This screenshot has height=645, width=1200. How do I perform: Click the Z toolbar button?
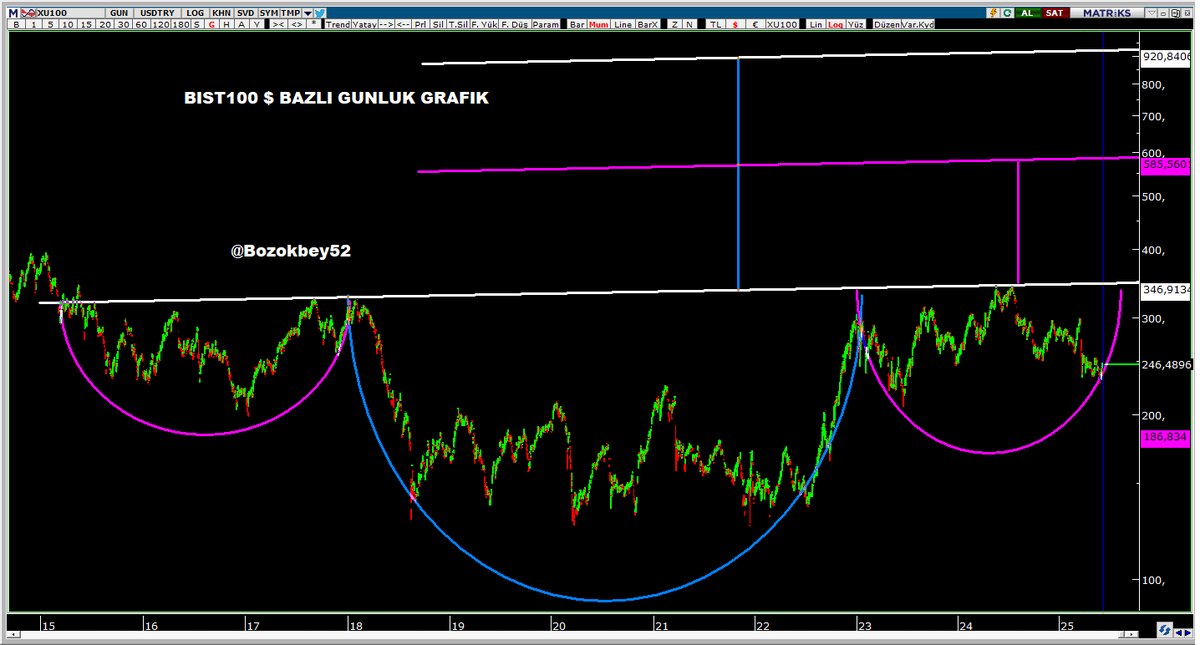pyautogui.click(x=675, y=24)
